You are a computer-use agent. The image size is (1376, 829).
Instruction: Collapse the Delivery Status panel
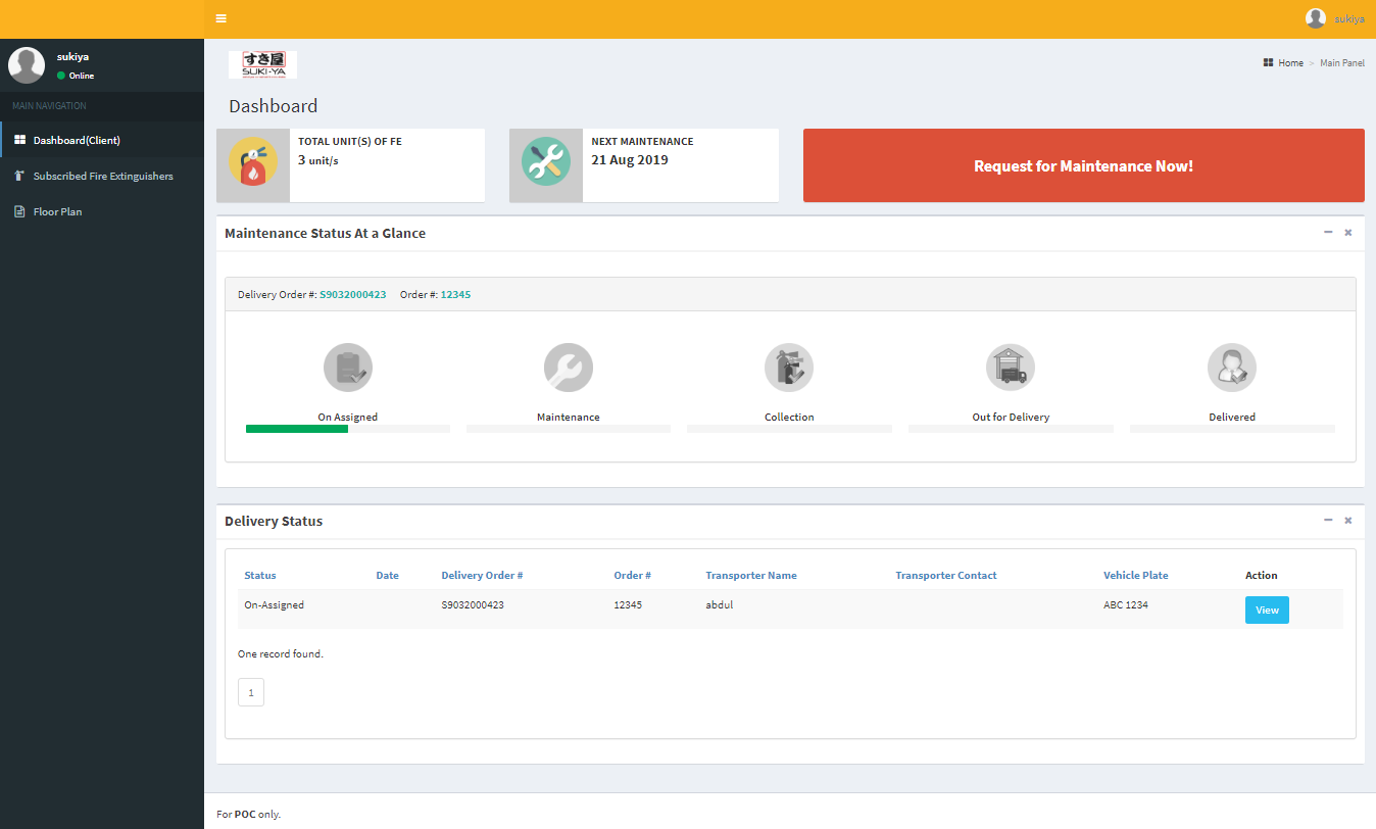pyautogui.click(x=1328, y=520)
